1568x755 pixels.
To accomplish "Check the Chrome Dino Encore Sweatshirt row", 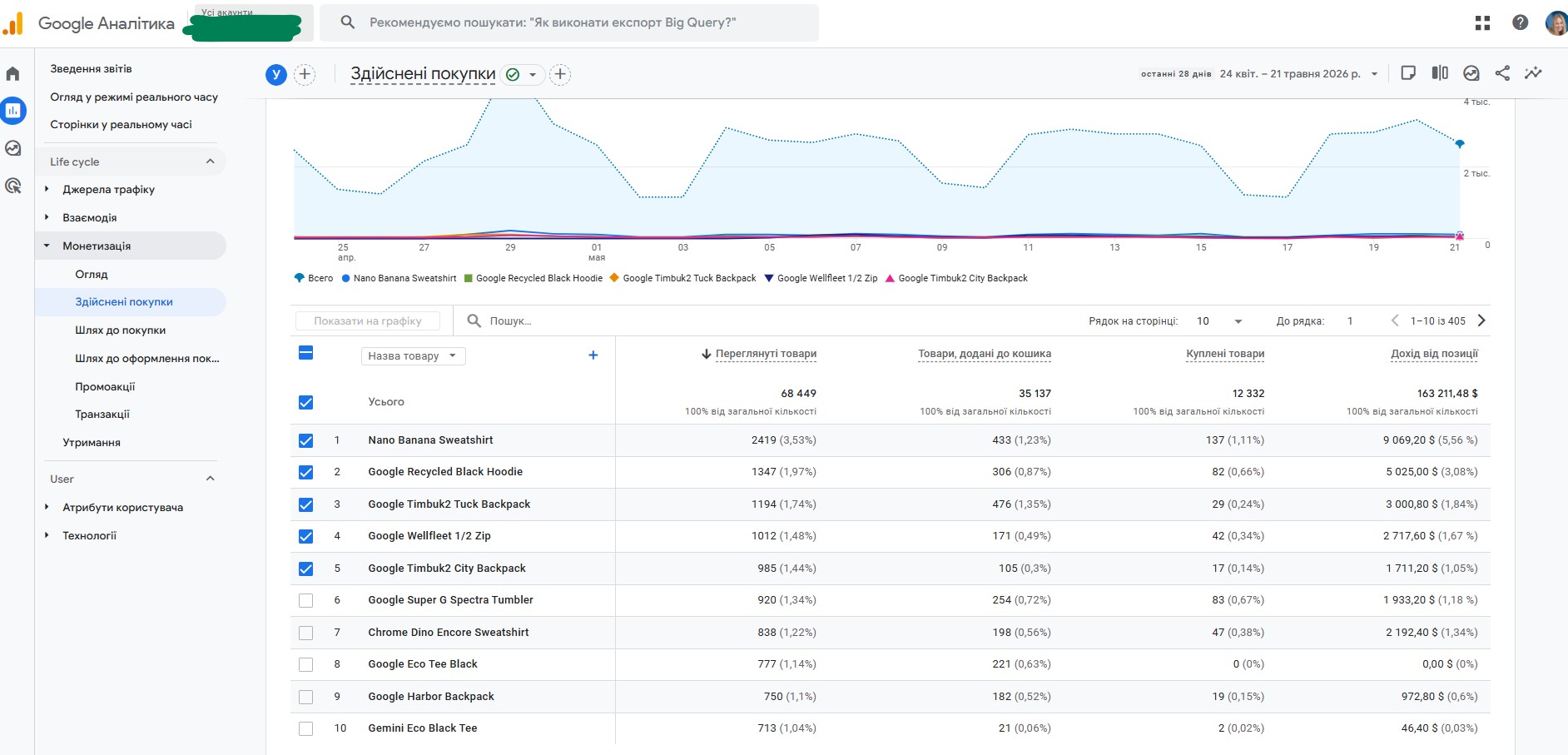I will 305,633.
